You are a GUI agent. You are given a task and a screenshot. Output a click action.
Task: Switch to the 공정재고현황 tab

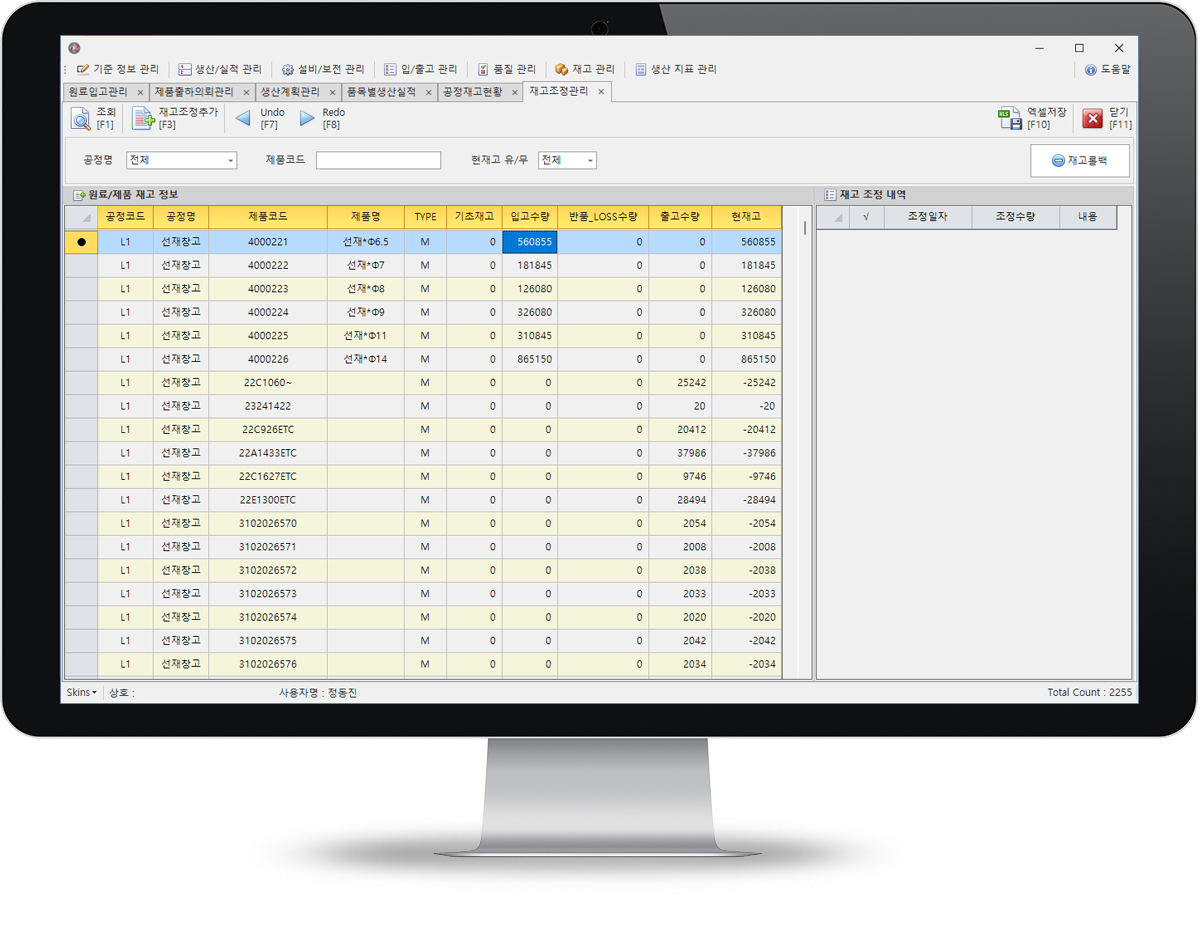[x=472, y=92]
